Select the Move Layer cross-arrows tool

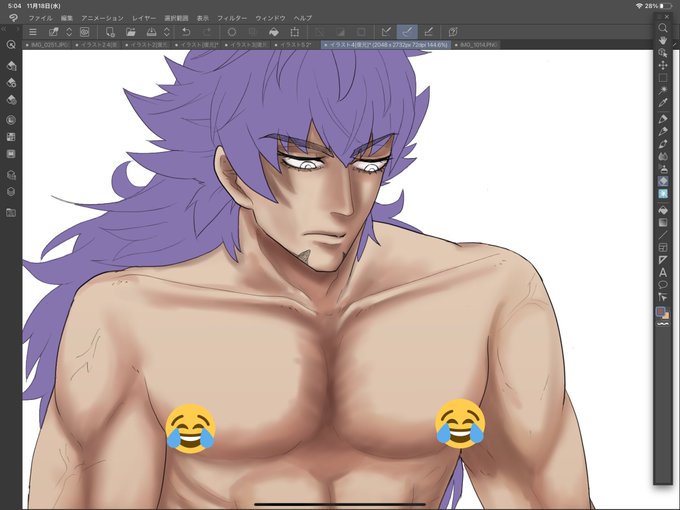[663, 65]
